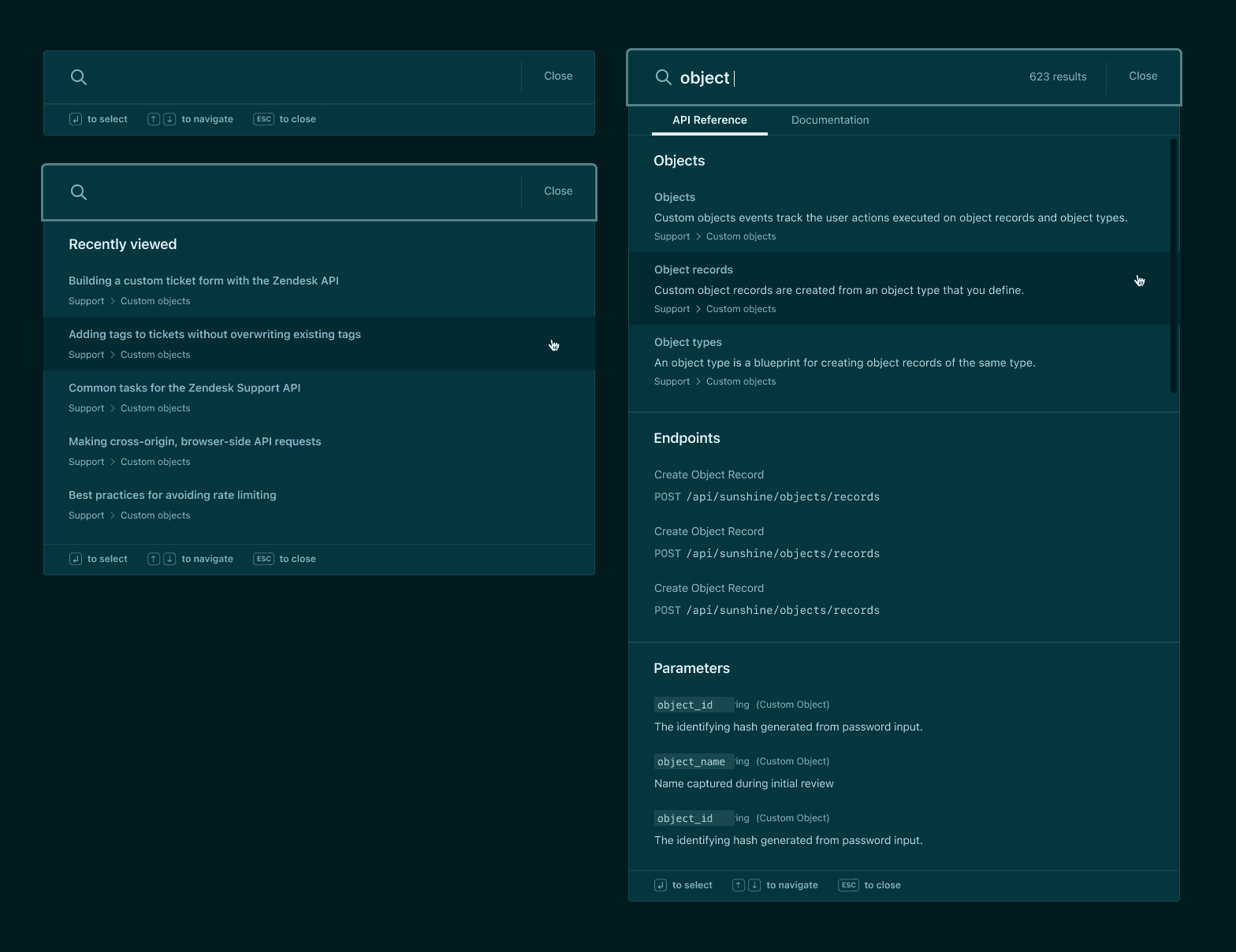The width and height of the screenshot is (1236, 952).
Task: Click the up arrow key icon in the standalone empty search bar footer
Action: (154, 119)
